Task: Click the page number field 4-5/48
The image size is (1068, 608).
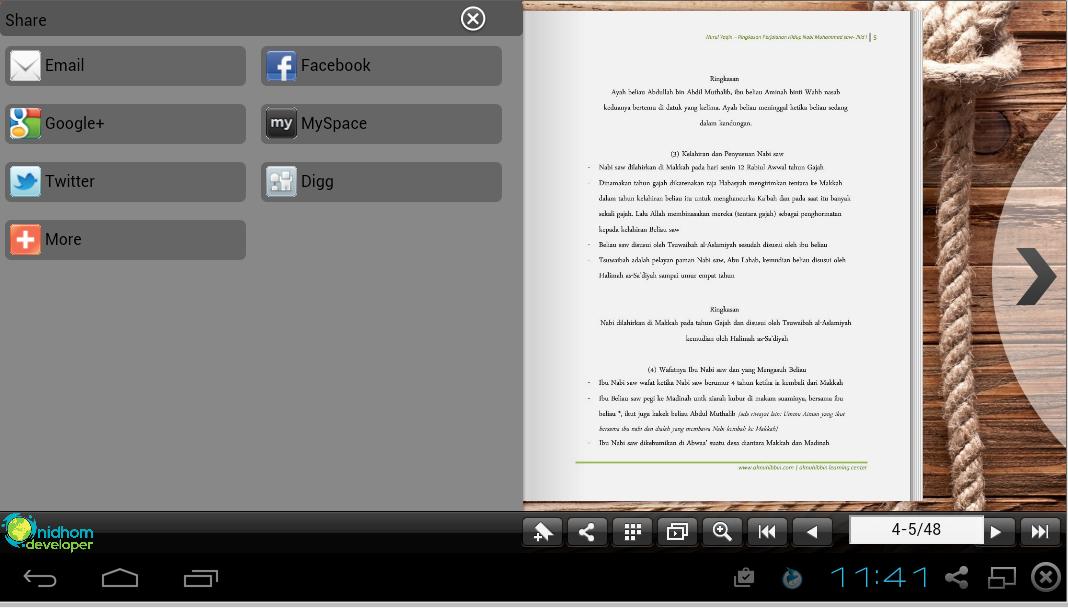Action: pyautogui.click(x=915, y=530)
